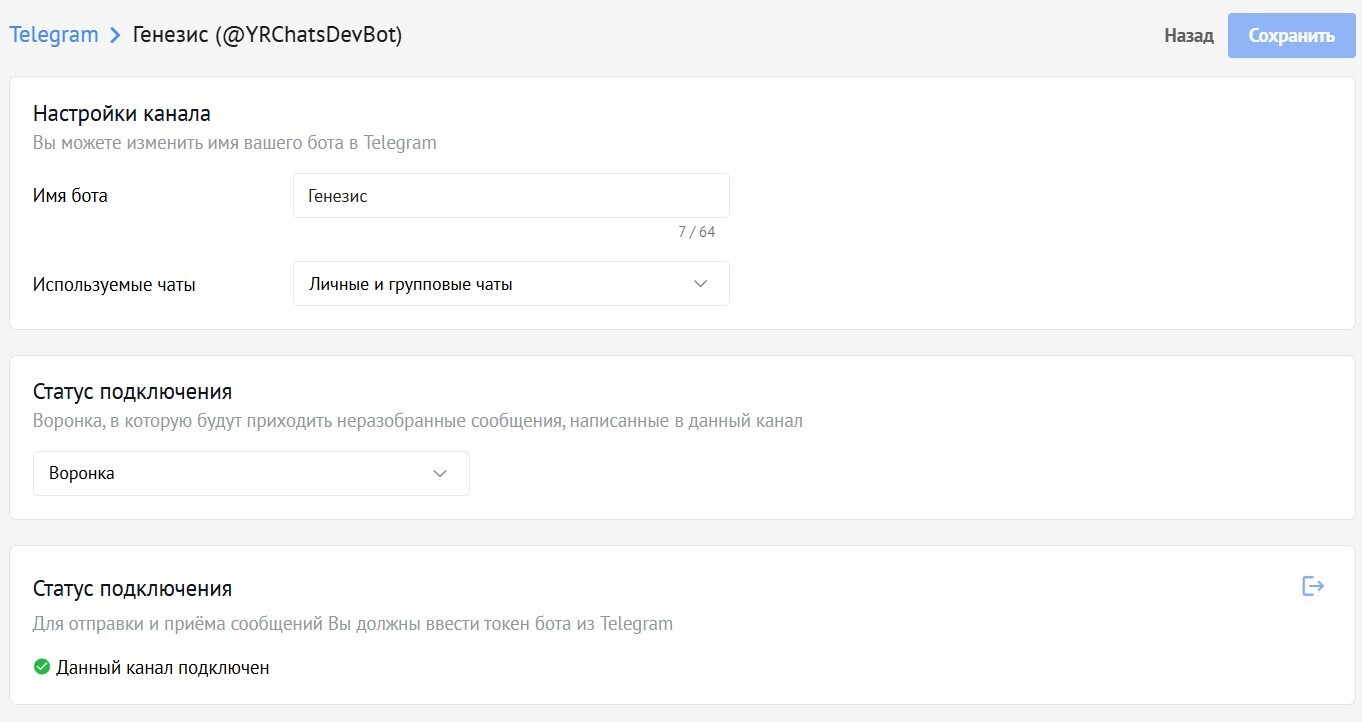Click the Данный канал подключен status text
This screenshot has height=722, width=1362.
(x=163, y=667)
